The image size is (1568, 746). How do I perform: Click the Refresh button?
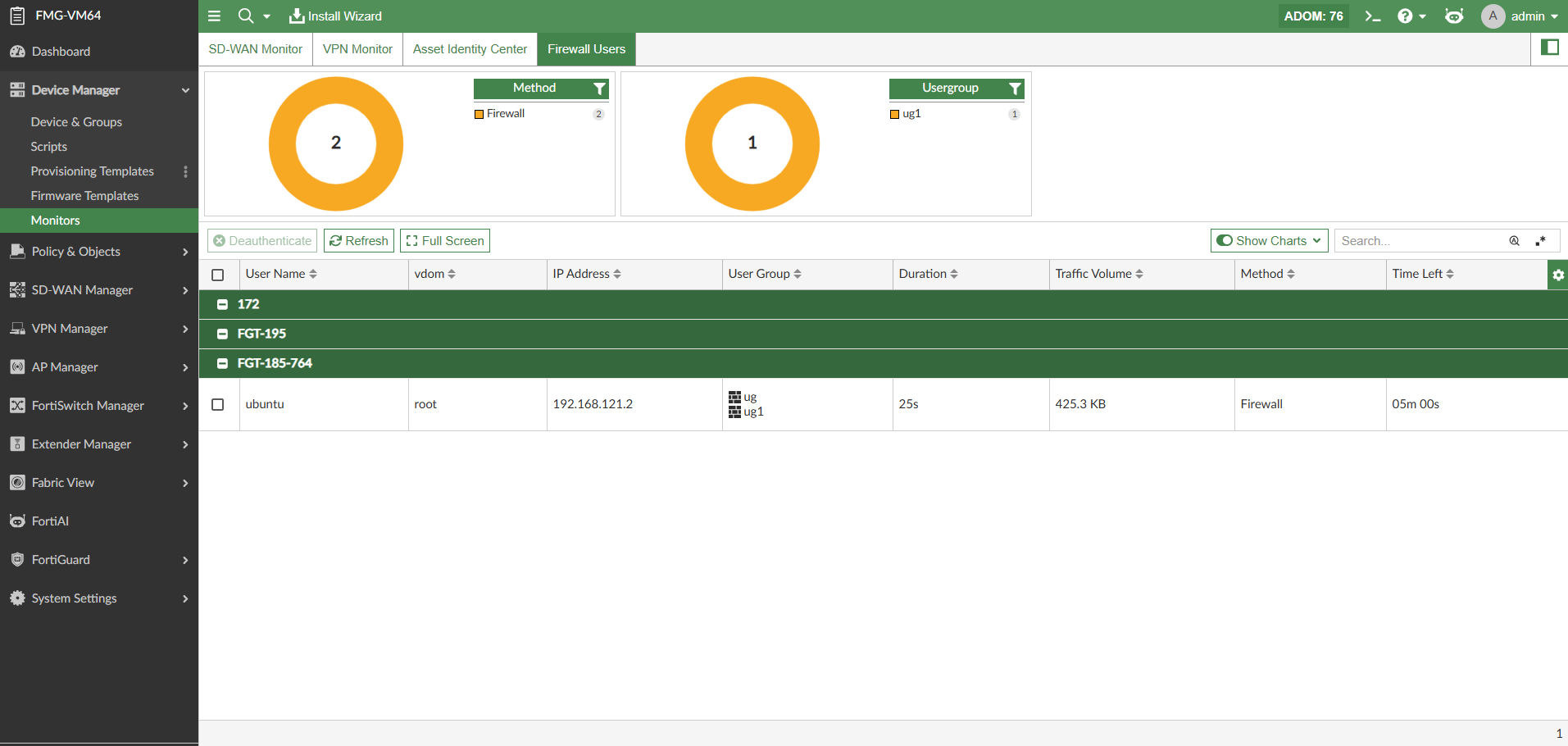click(x=359, y=241)
